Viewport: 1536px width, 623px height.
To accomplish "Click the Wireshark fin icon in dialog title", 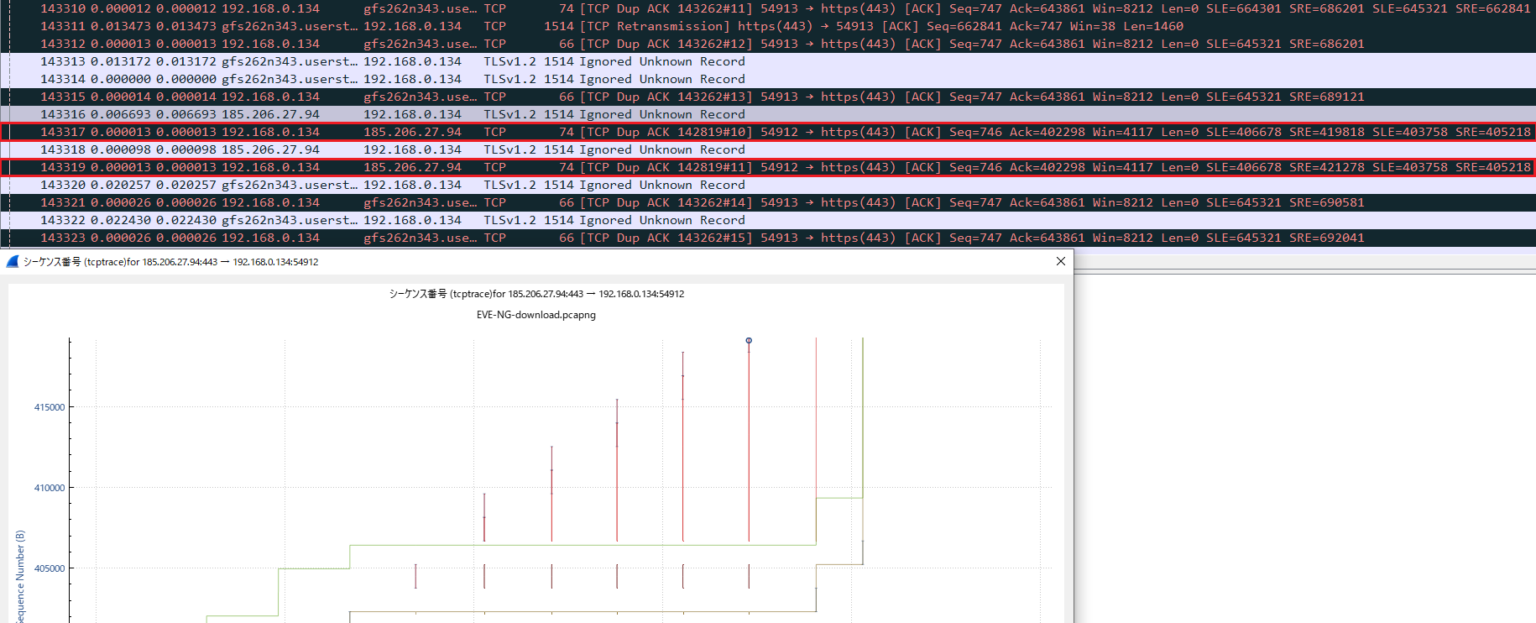I will click(13, 262).
